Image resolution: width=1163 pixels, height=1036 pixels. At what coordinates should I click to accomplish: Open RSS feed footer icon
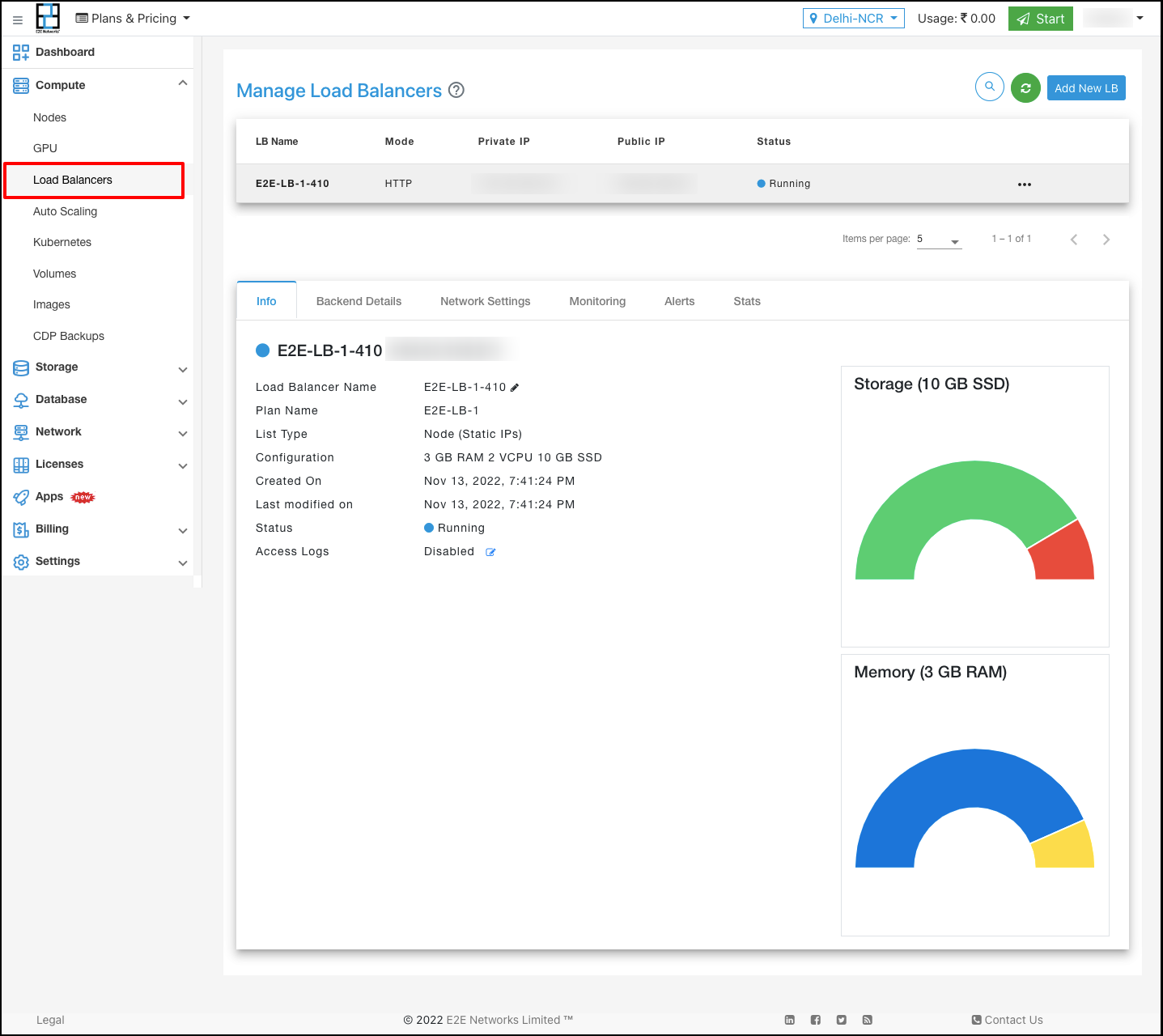[x=868, y=1020]
